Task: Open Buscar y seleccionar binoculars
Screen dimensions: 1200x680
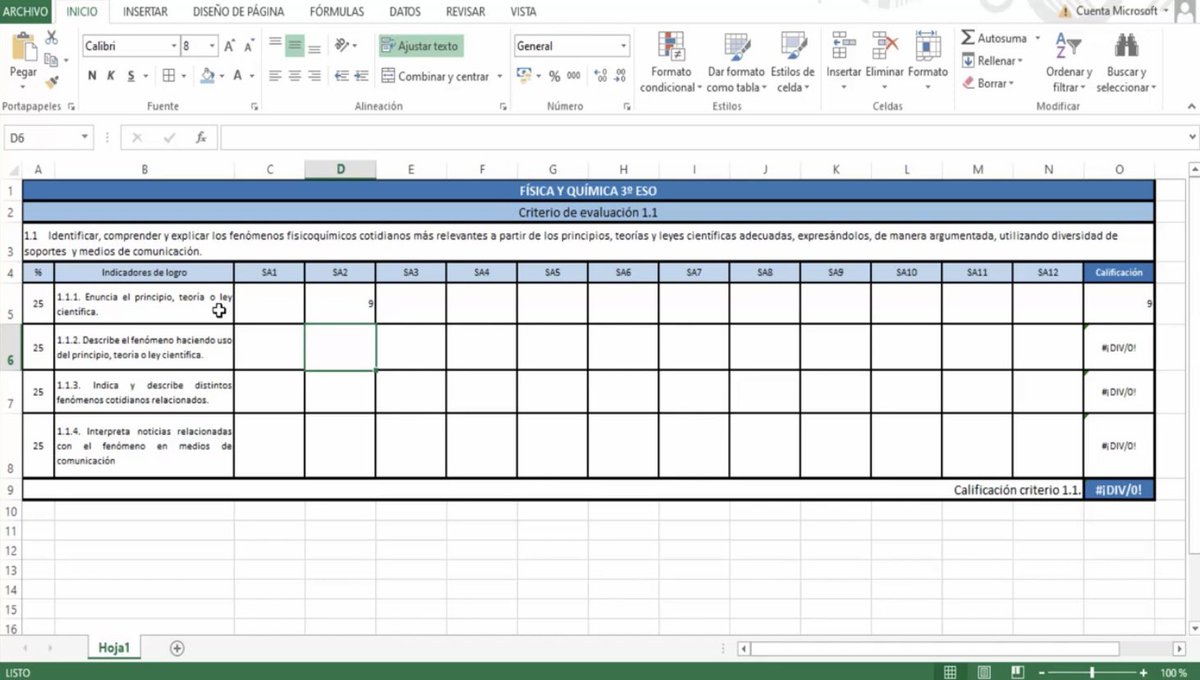Action: point(1126,61)
